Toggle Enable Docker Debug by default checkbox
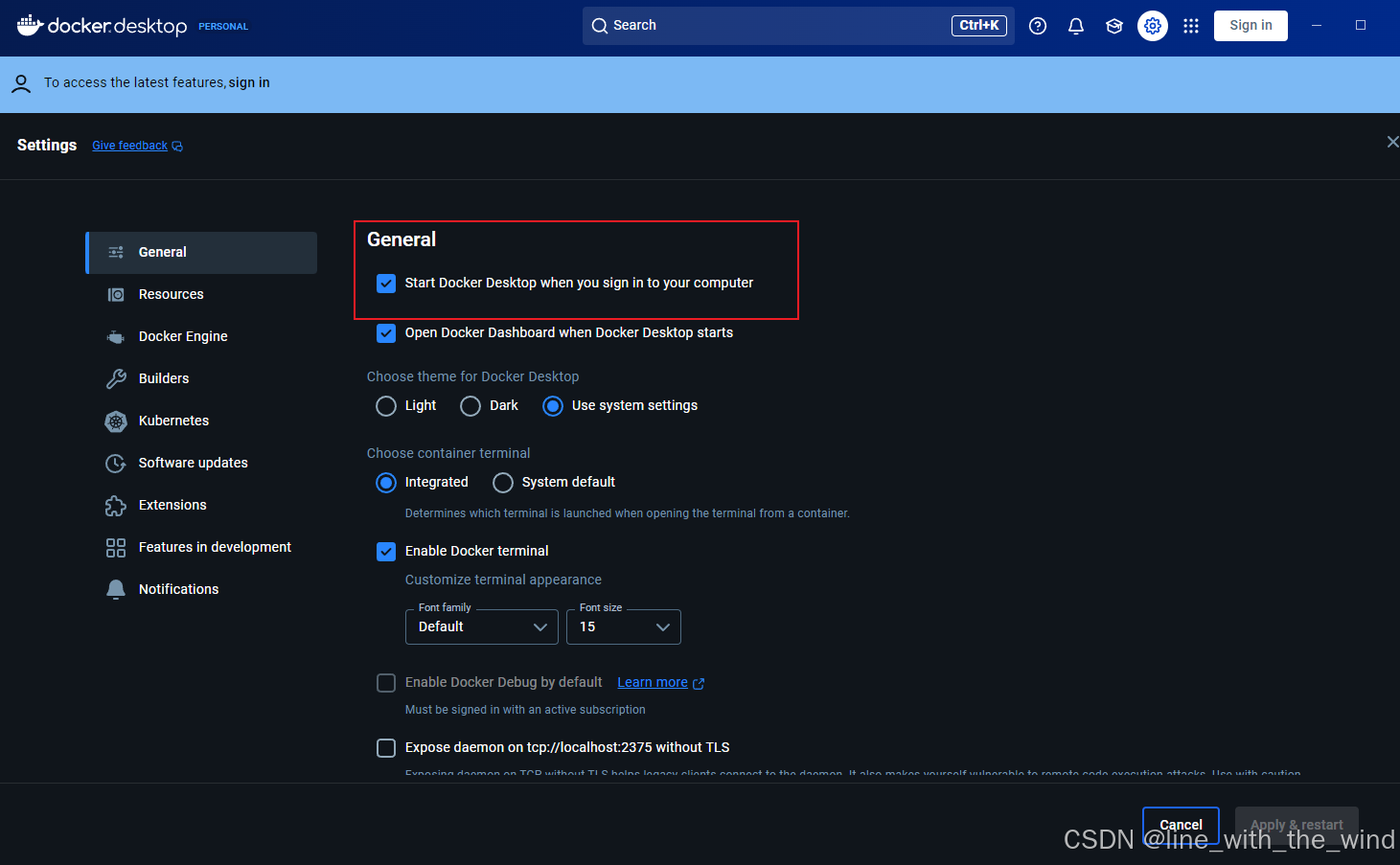 point(386,683)
